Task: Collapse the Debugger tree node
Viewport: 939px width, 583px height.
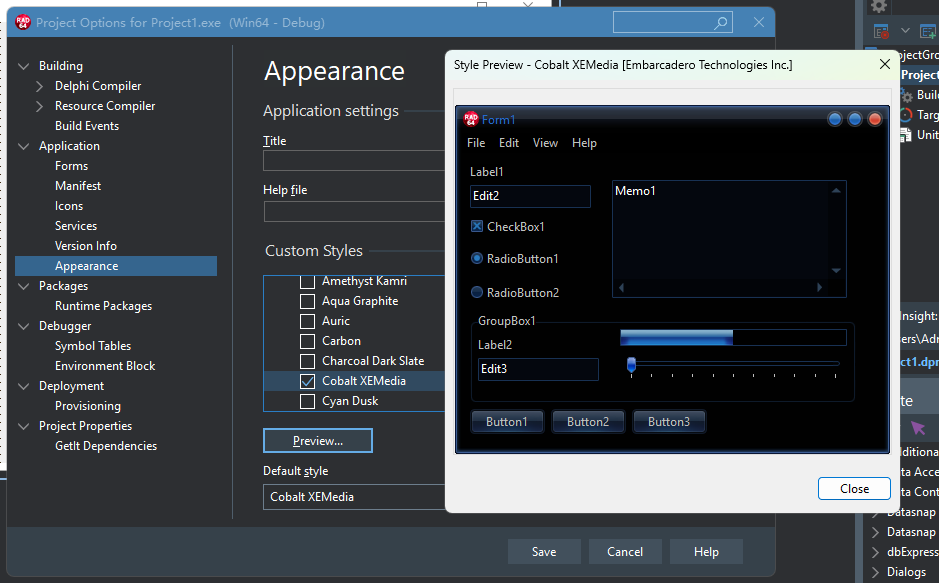Action: click(x=23, y=326)
